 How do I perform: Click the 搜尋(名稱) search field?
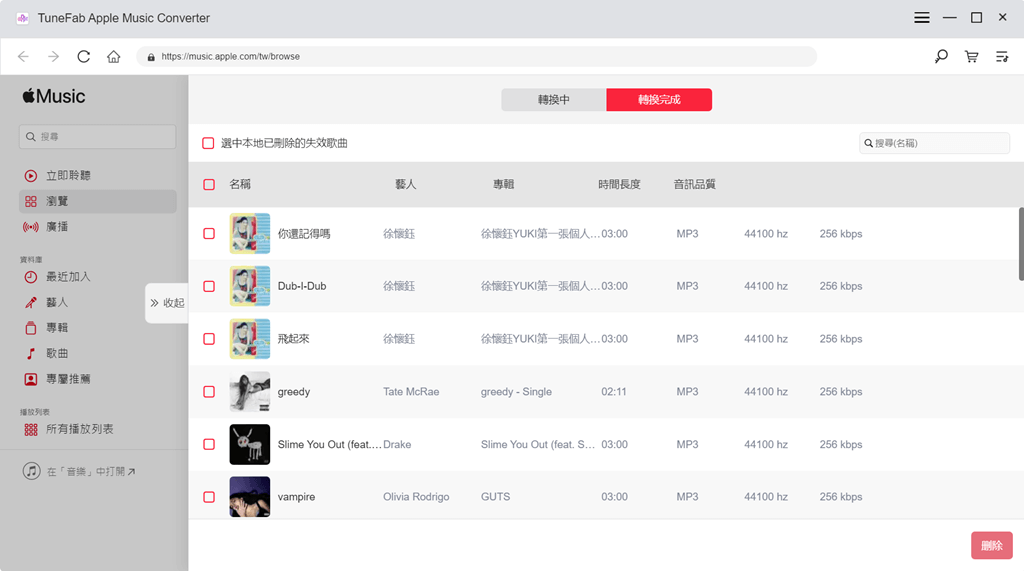[x=935, y=143]
